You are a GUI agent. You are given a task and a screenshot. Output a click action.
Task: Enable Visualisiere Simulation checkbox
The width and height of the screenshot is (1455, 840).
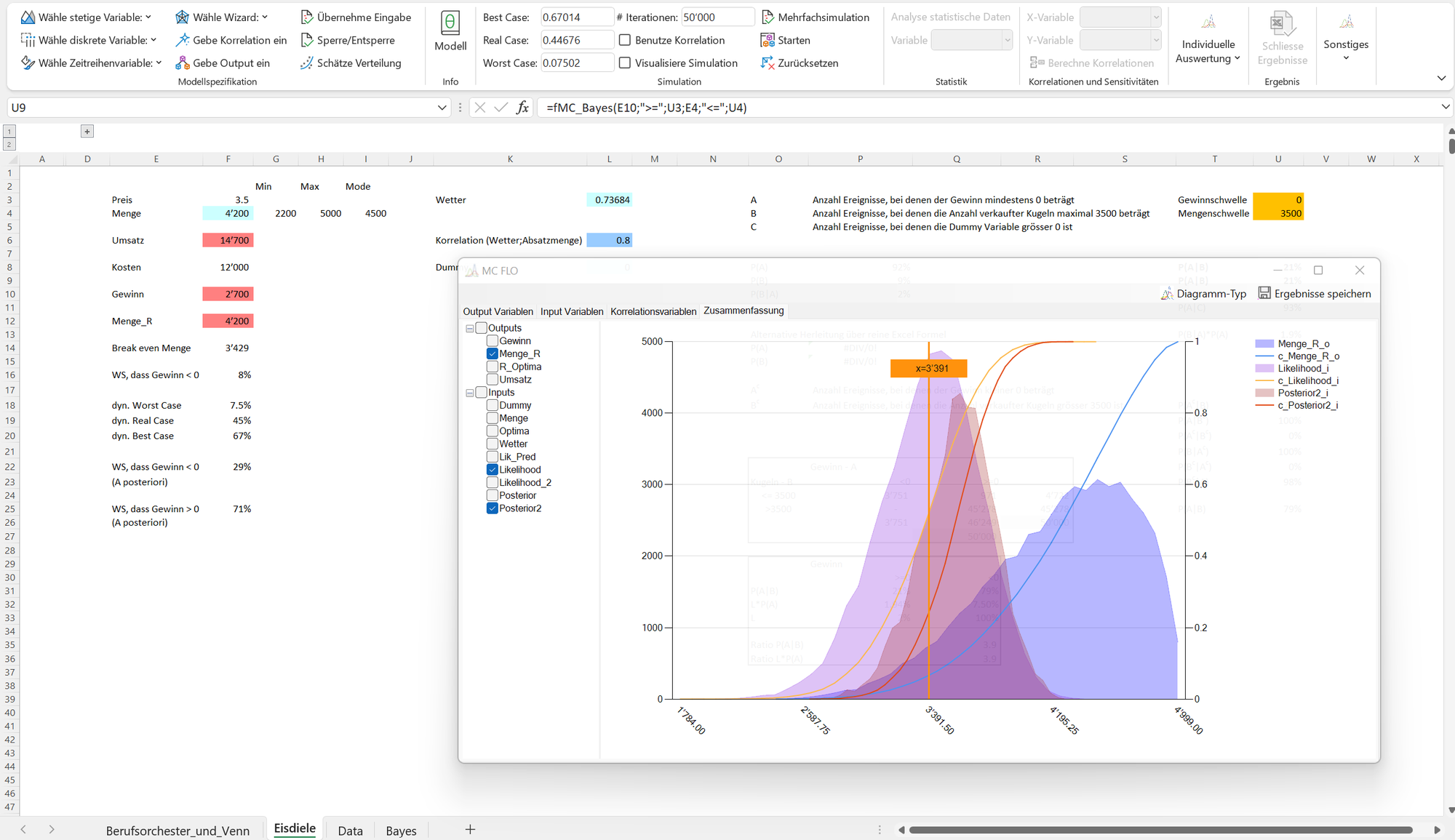click(x=625, y=63)
